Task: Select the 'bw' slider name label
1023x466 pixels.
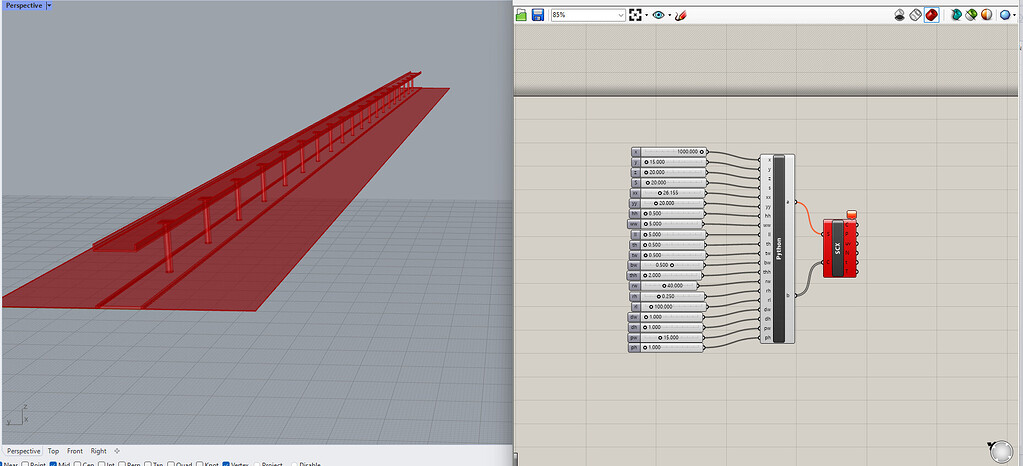Action: coord(633,266)
